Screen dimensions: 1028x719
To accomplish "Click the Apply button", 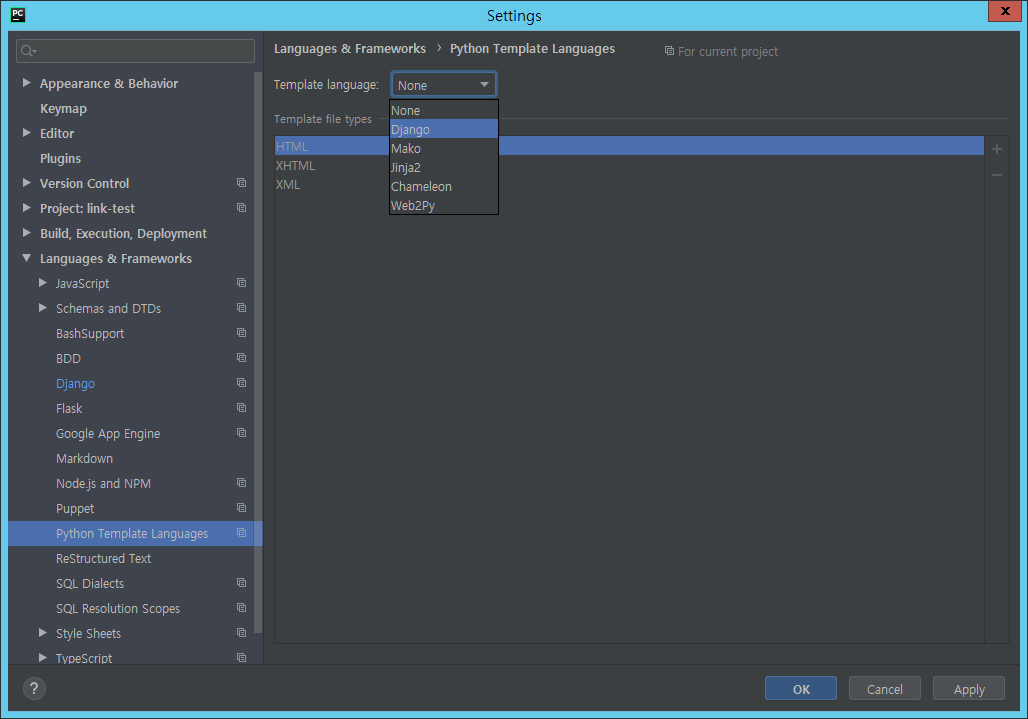I will point(969,689).
